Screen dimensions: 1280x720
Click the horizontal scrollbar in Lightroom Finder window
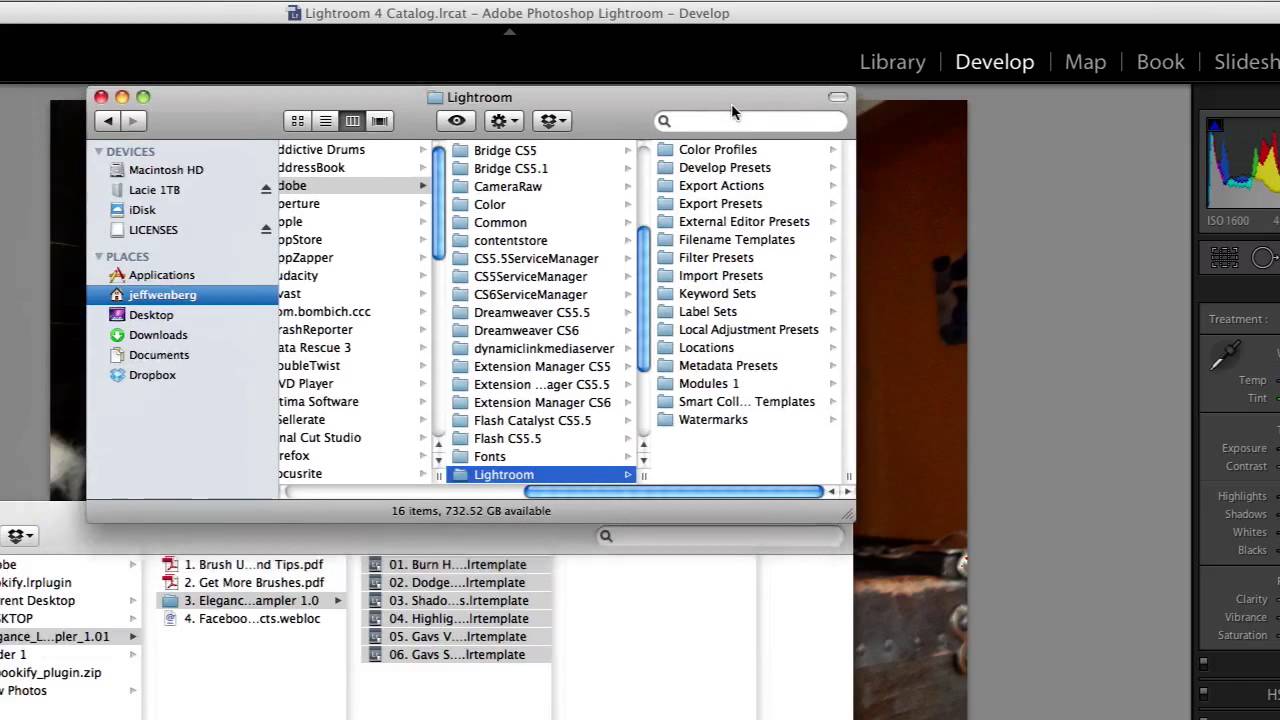click(673, 492)
